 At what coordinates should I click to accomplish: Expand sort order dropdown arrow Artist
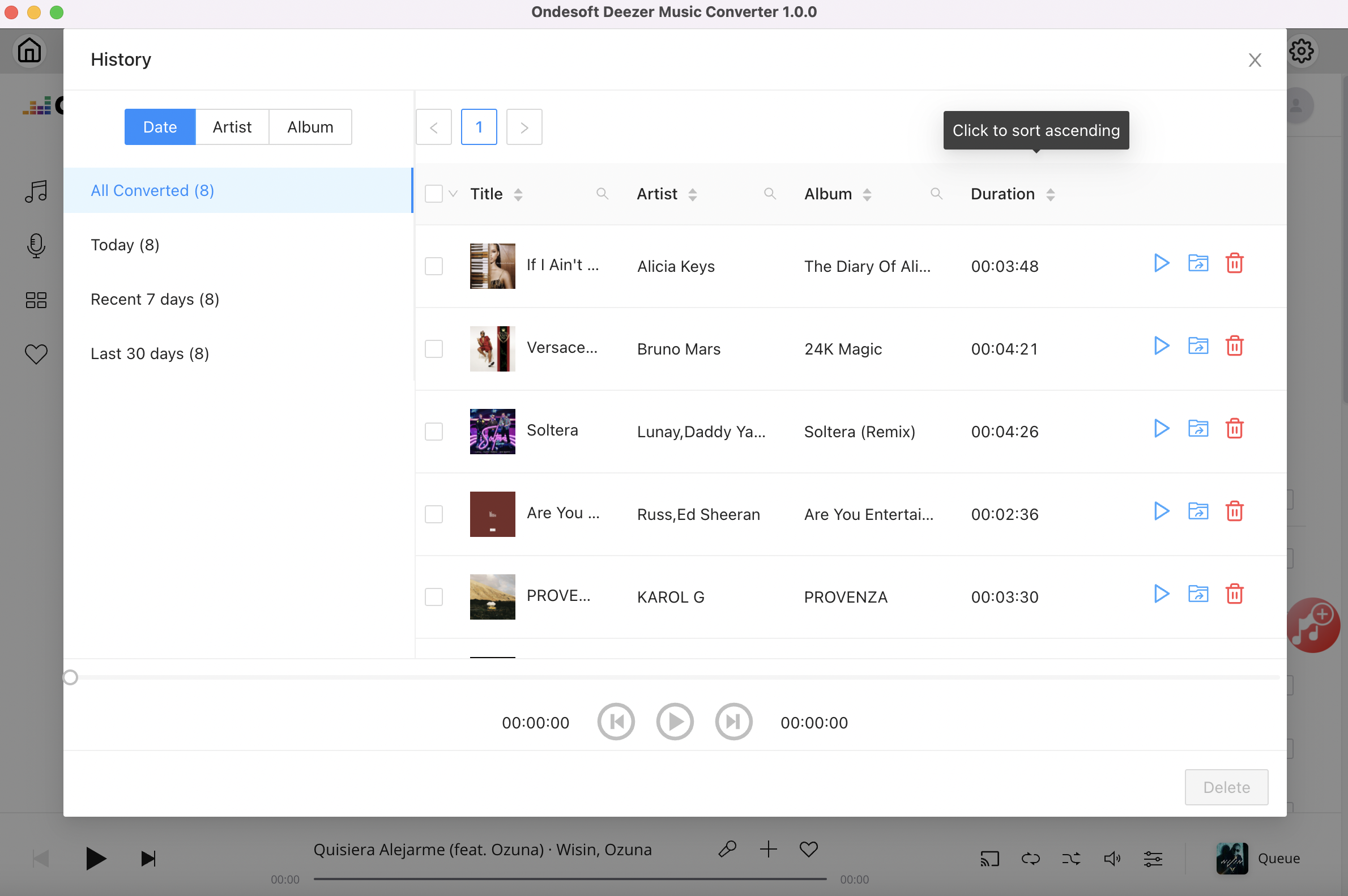point(692,194)
